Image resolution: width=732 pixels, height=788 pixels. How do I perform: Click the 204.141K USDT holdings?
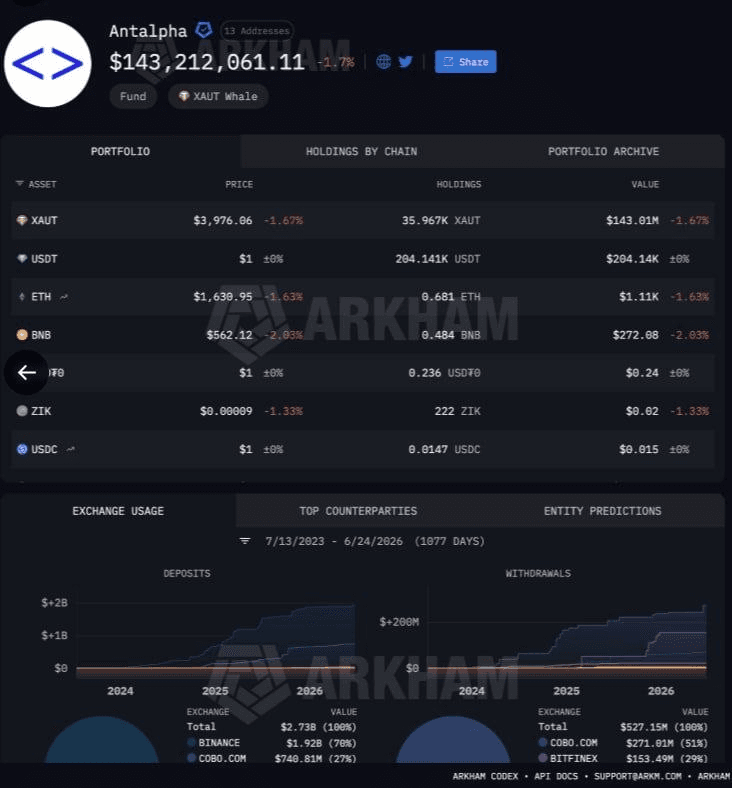tap(438, 258)
